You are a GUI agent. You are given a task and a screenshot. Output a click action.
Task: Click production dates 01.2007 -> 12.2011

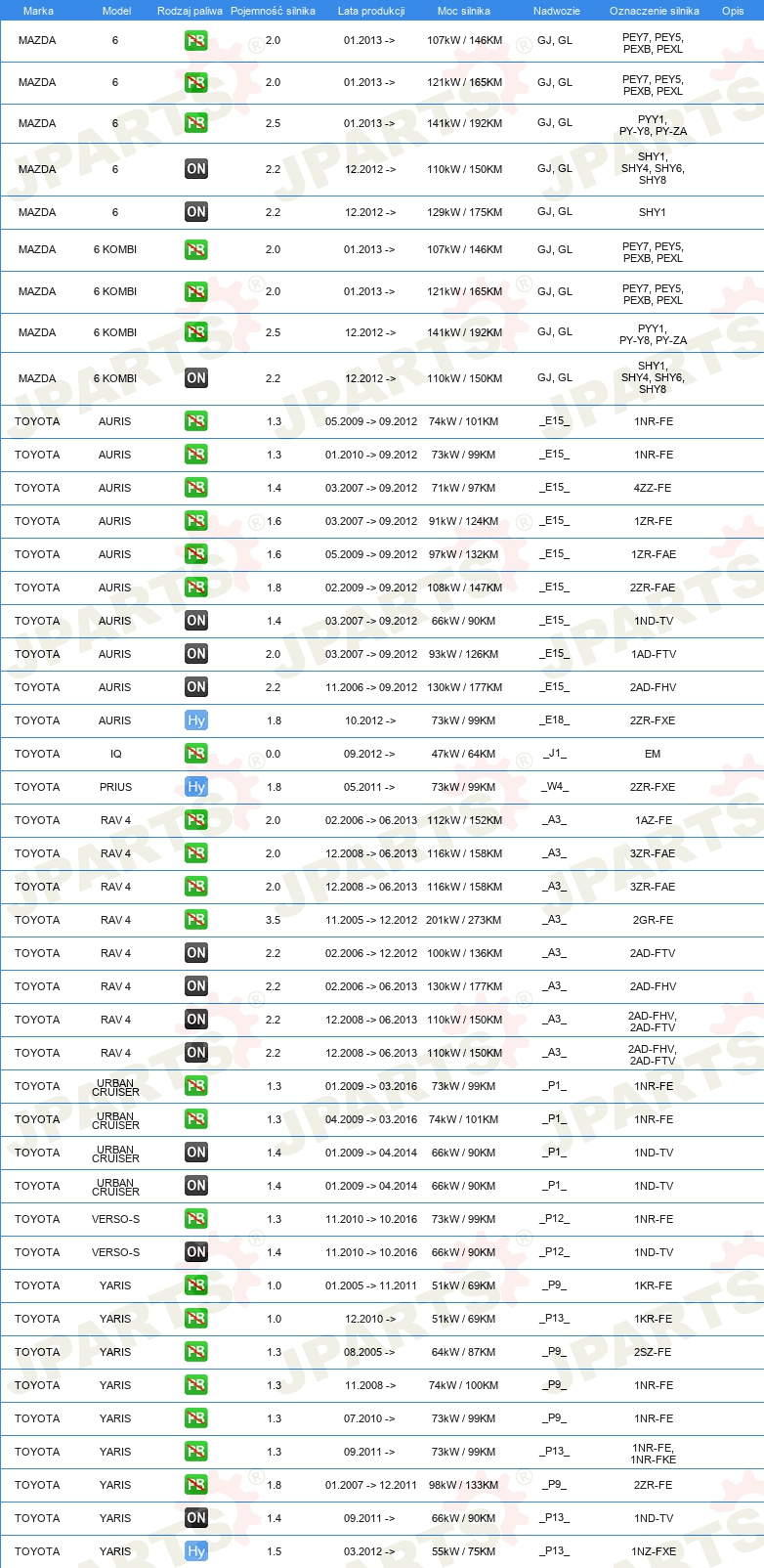[371, 1485]
